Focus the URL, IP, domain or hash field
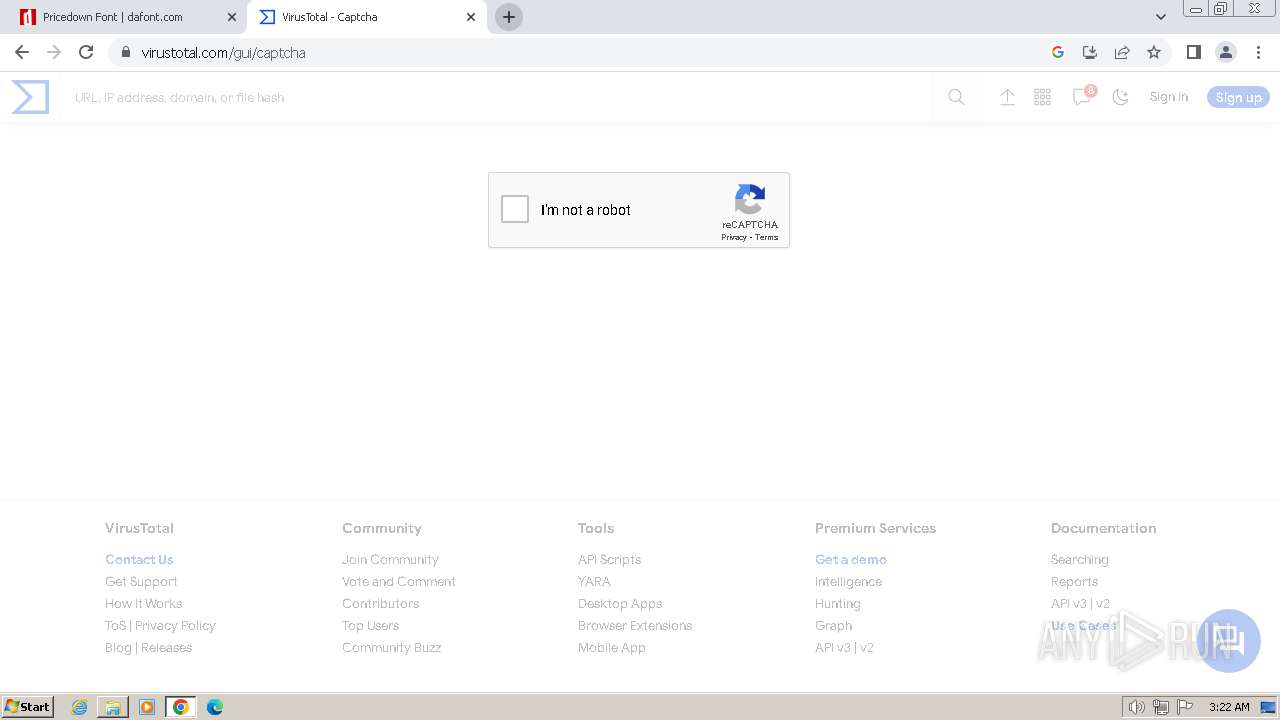 click(x=500, y=97)
